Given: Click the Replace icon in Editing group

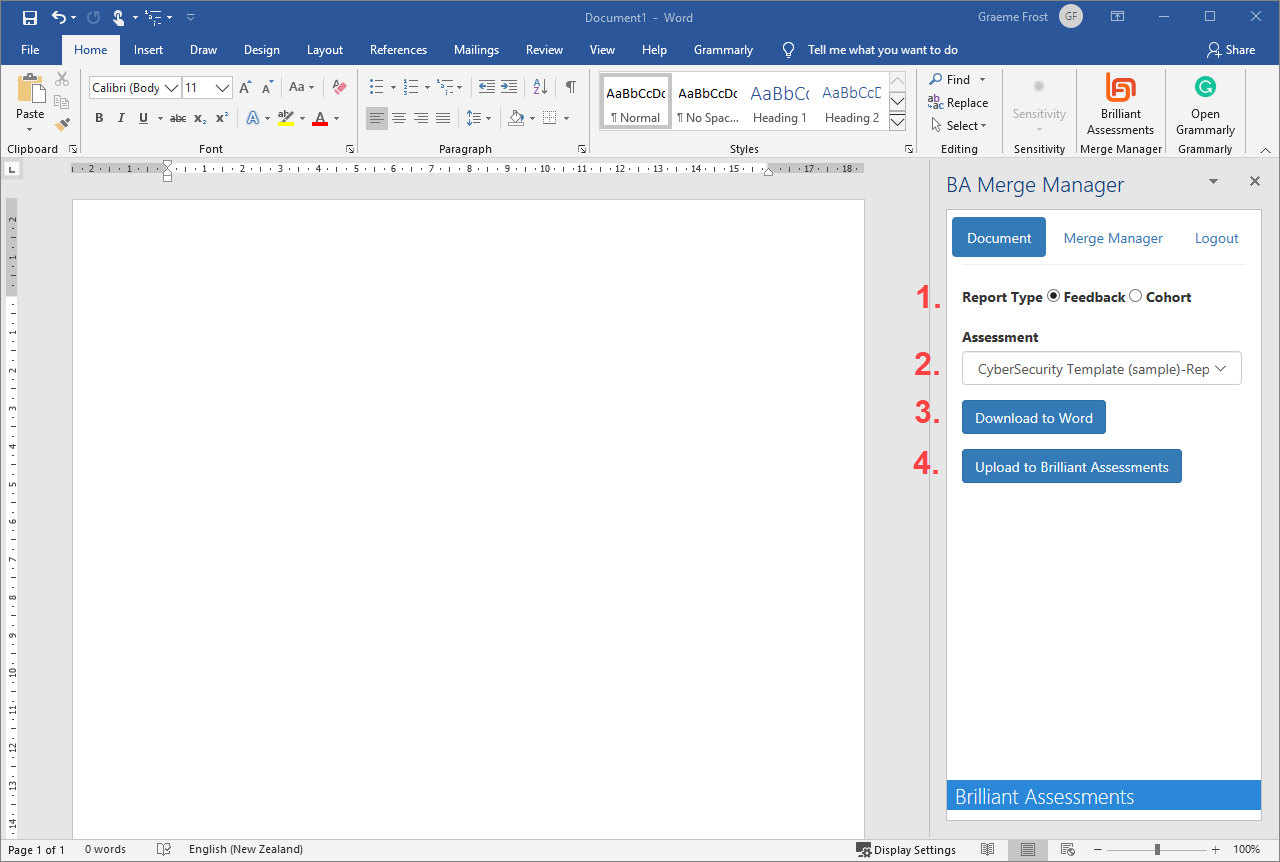Looking at the screenshot, I should pos(959,102).
